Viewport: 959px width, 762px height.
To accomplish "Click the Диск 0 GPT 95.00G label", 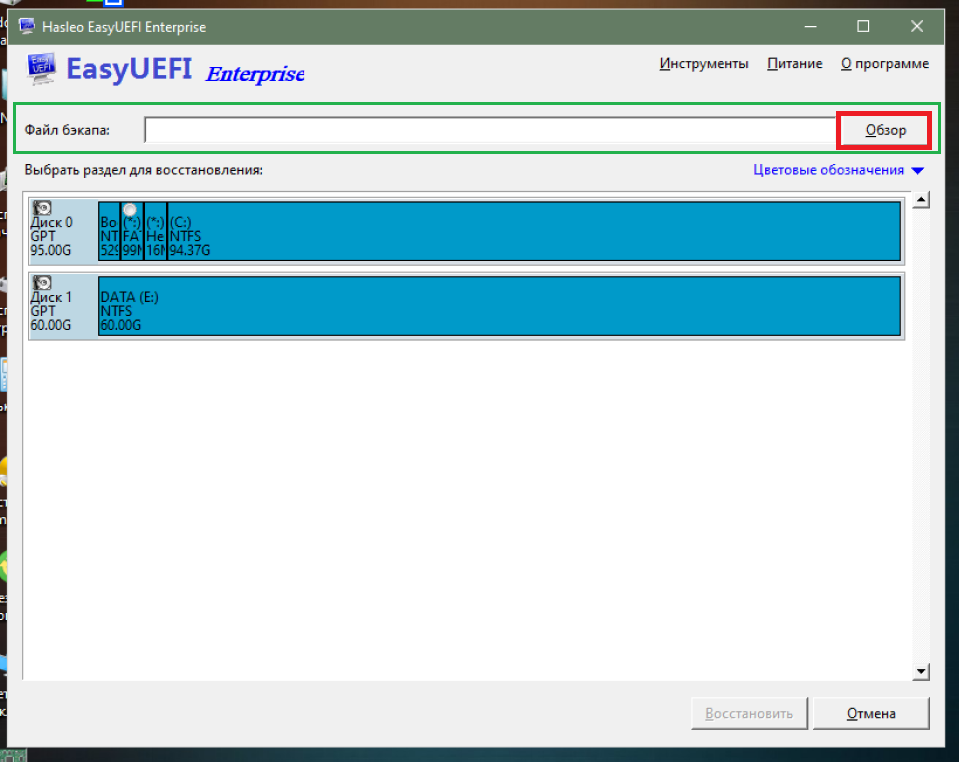I will click(51, 236).
